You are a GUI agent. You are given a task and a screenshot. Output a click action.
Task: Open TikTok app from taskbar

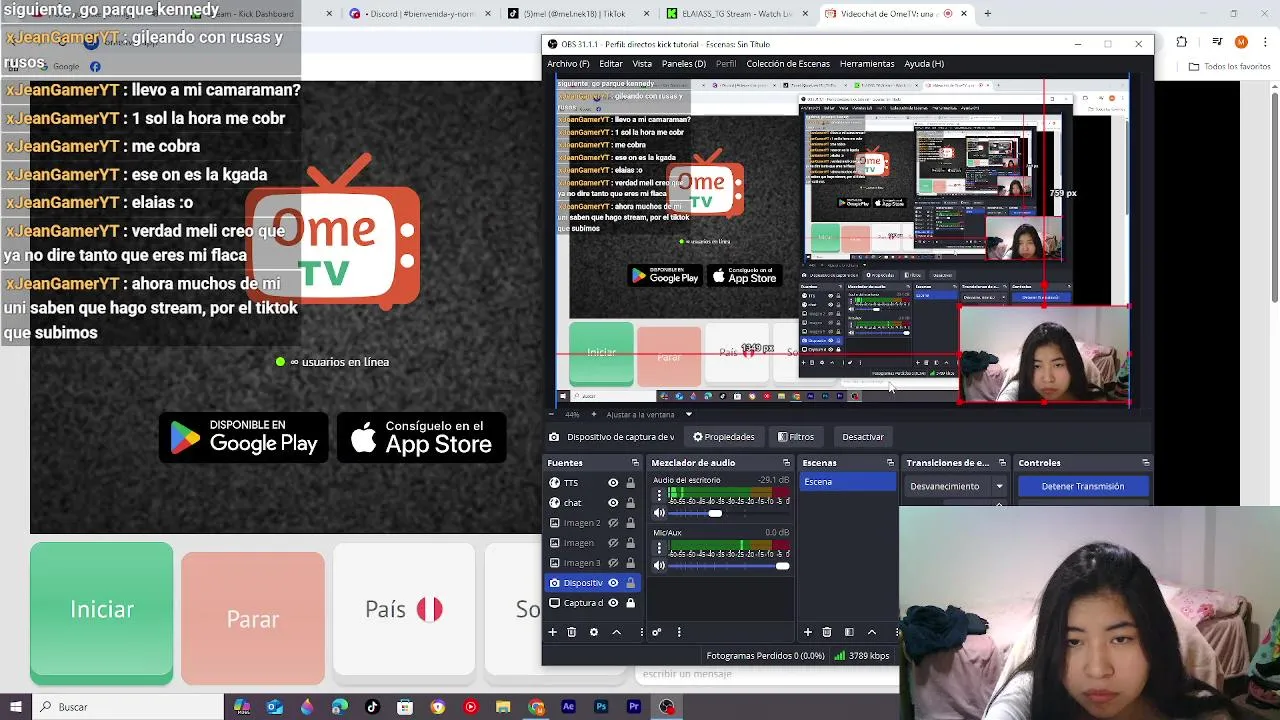tap(372, 707)
